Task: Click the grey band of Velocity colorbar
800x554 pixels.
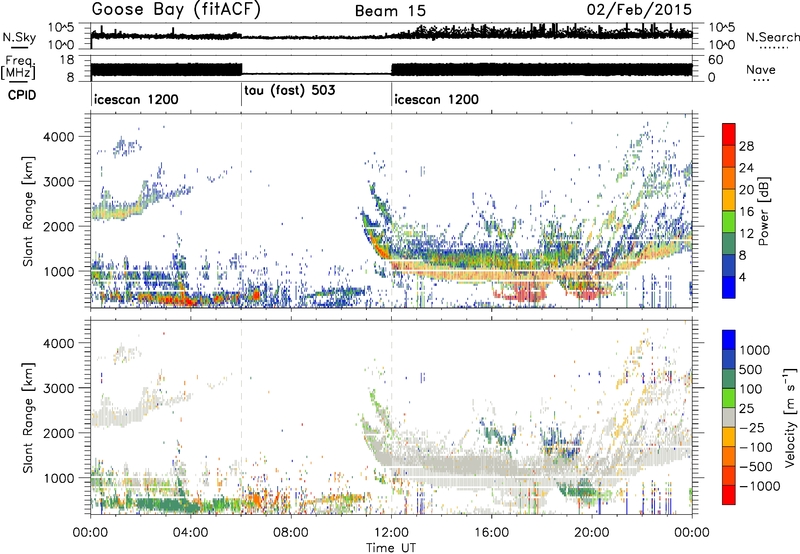Action: tap(729, 418)
